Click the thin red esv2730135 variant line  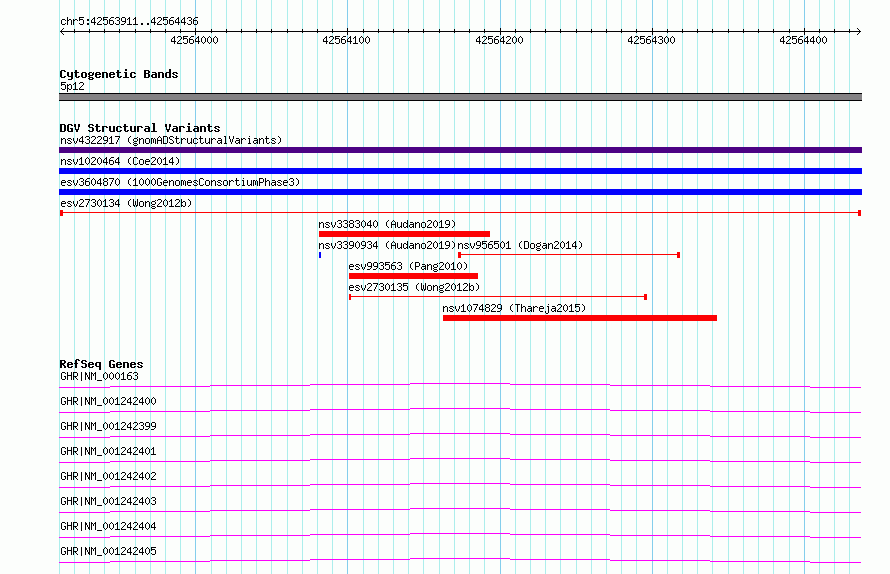[x=498, y=297]
